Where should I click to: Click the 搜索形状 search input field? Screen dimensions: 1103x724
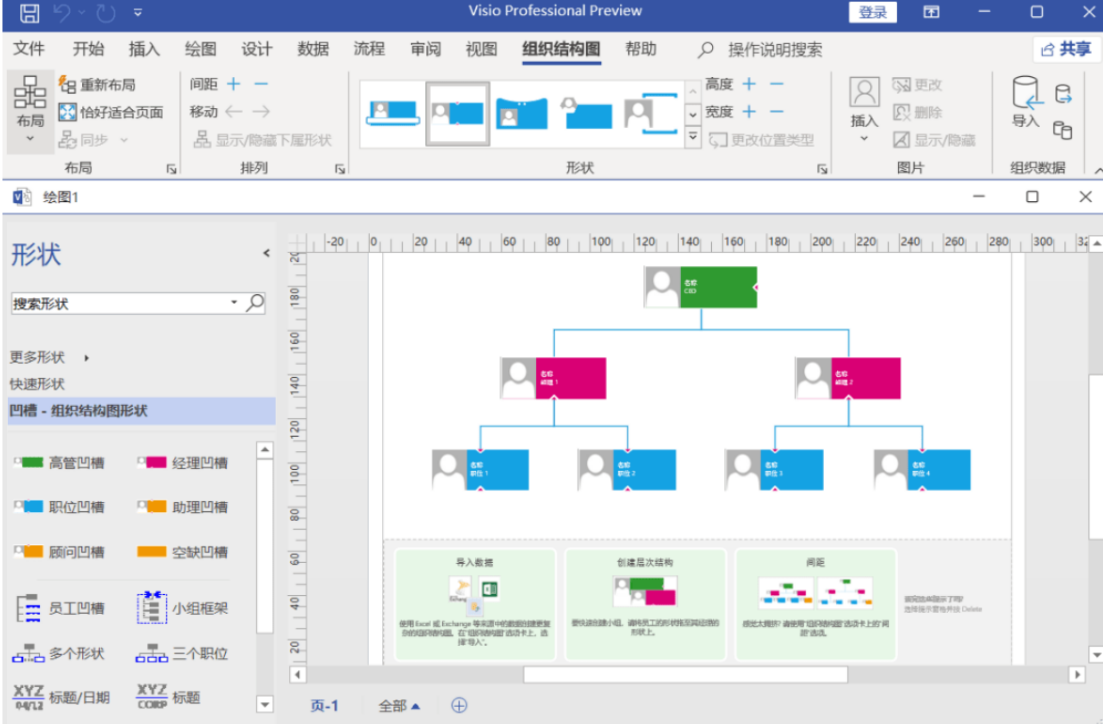(120, 303)
